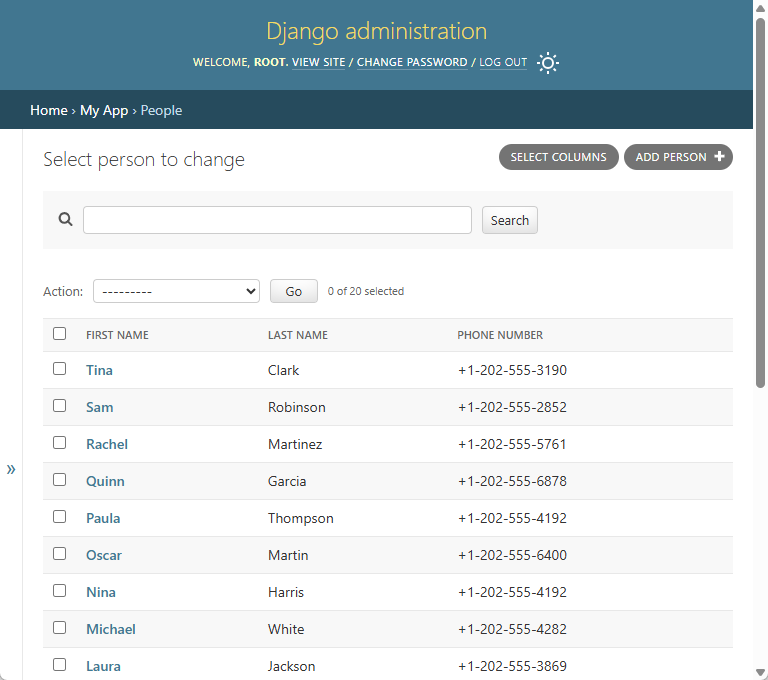Open person Quinn
The height and width of the screenshot is (680, 768).
coord(105,481)
